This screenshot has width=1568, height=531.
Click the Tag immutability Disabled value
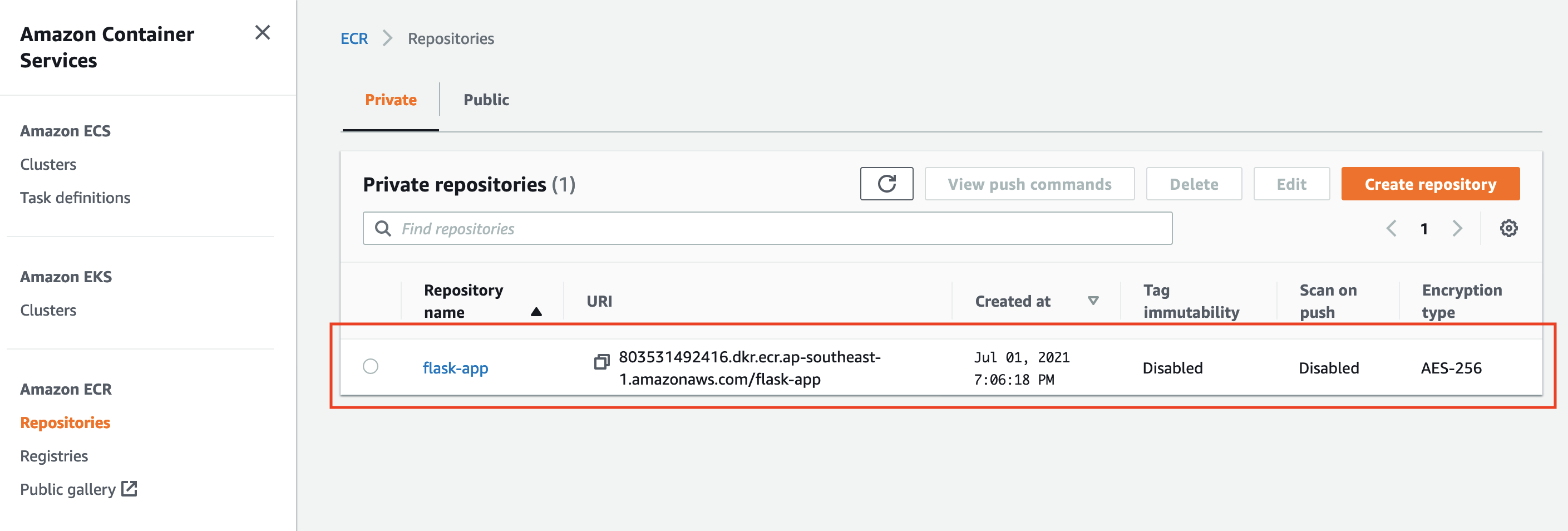point(1172,368)
